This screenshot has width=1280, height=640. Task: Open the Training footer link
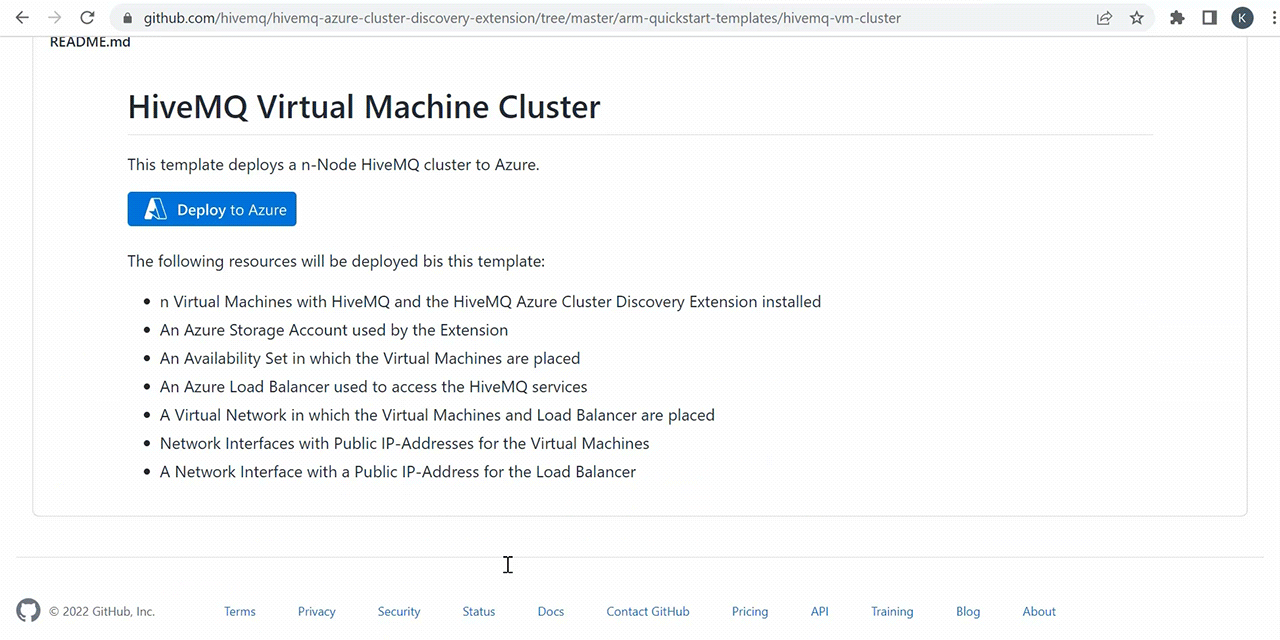click(x=892, y=611)
